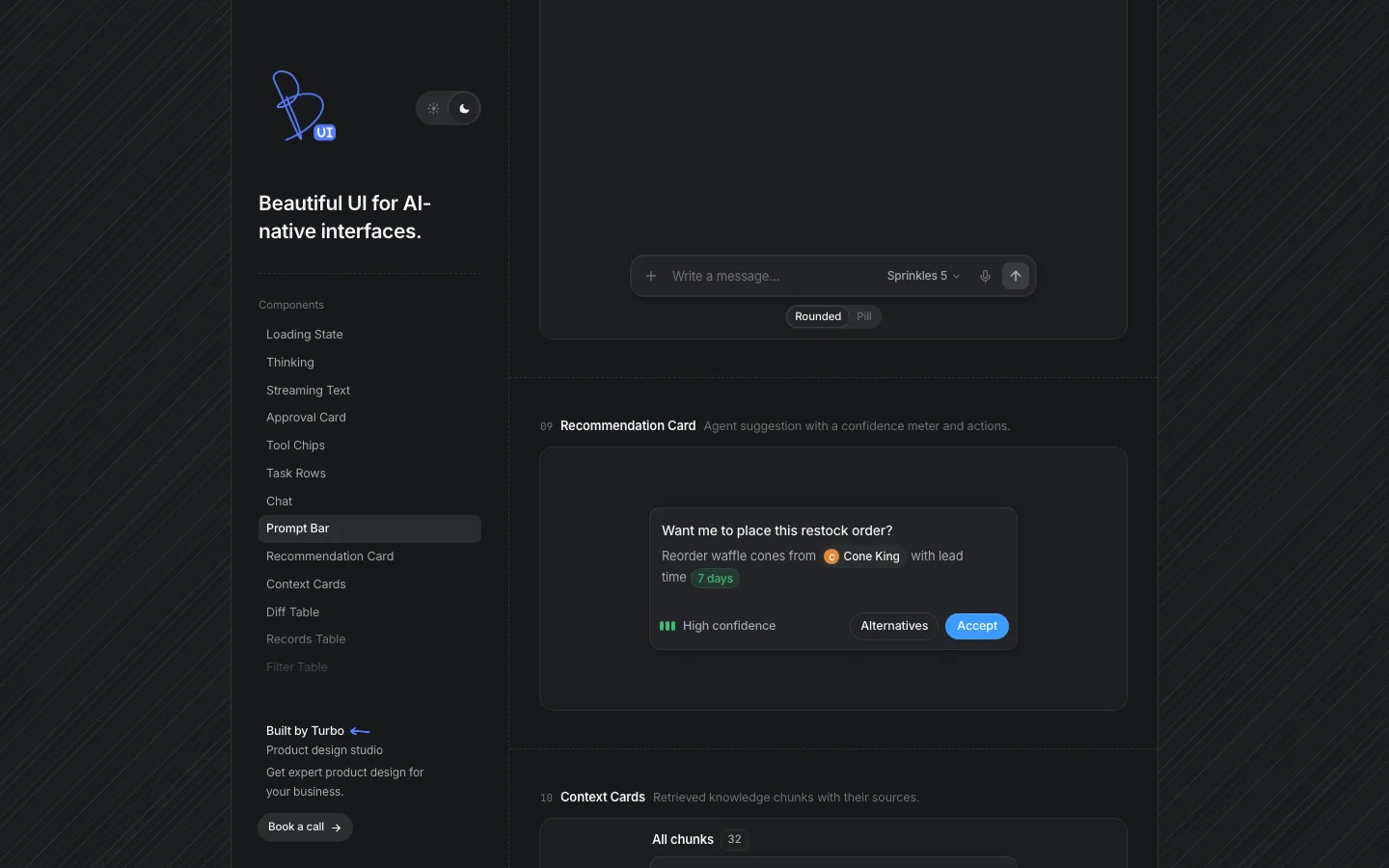This screenshot has height=868, width=1389.
Task: Open Approval Card in sidebar
Action: pyautogui.click(x=369, y=418)
